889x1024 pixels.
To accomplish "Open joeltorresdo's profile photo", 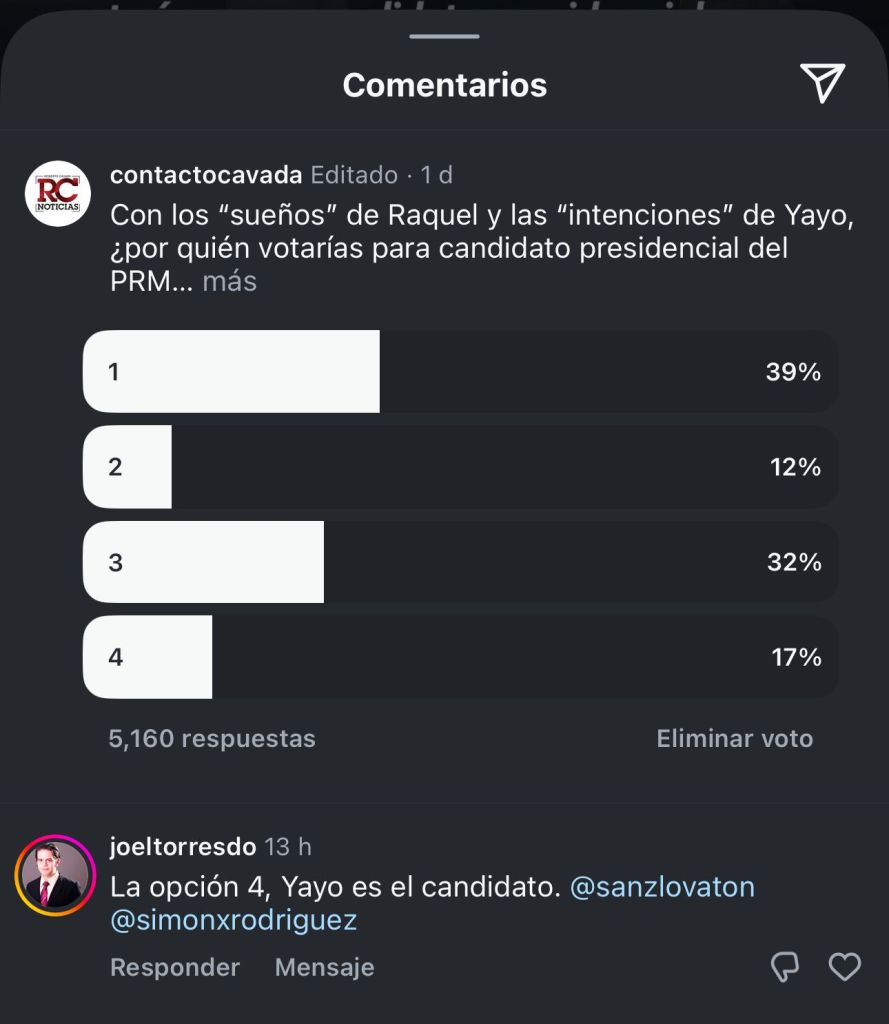I will tap(55, 875).
